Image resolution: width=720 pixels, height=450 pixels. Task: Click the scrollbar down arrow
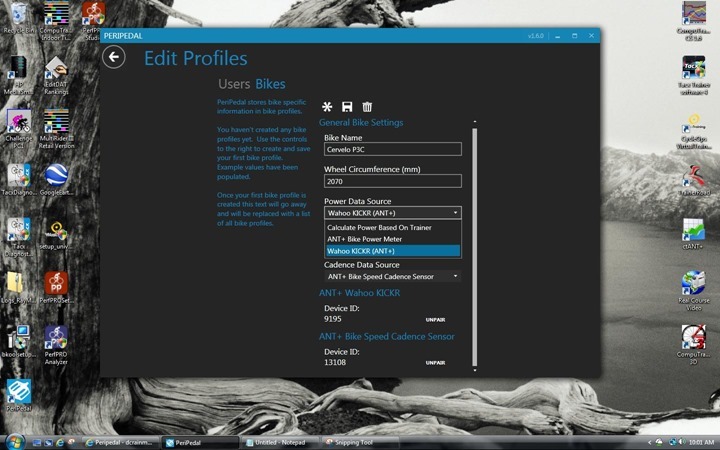[475, 370]
